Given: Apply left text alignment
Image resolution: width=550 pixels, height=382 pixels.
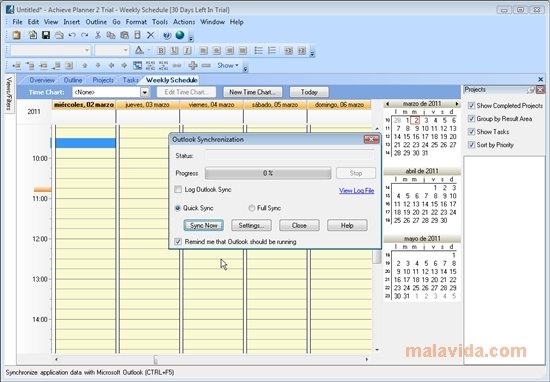Looking at the screenshot, I should [203, 51].
